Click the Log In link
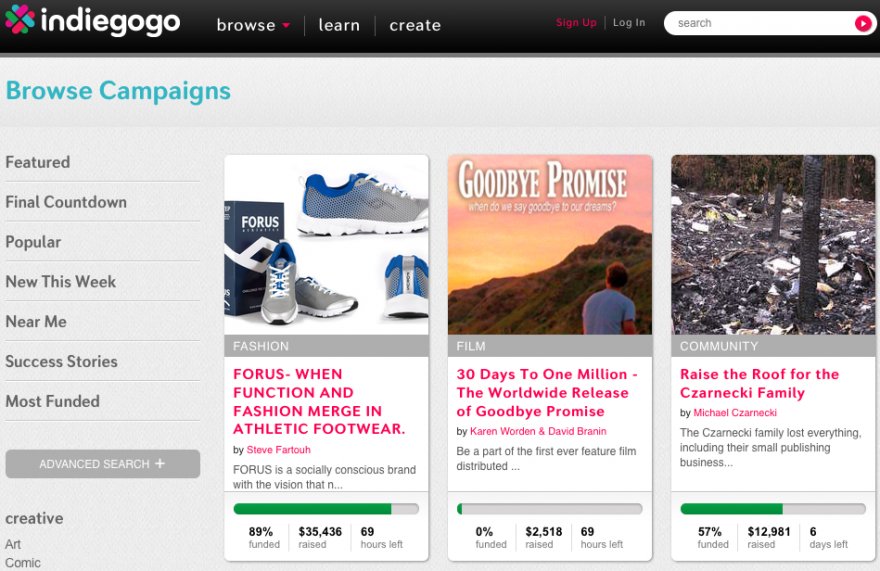880x571 pixels. [629, 23]
